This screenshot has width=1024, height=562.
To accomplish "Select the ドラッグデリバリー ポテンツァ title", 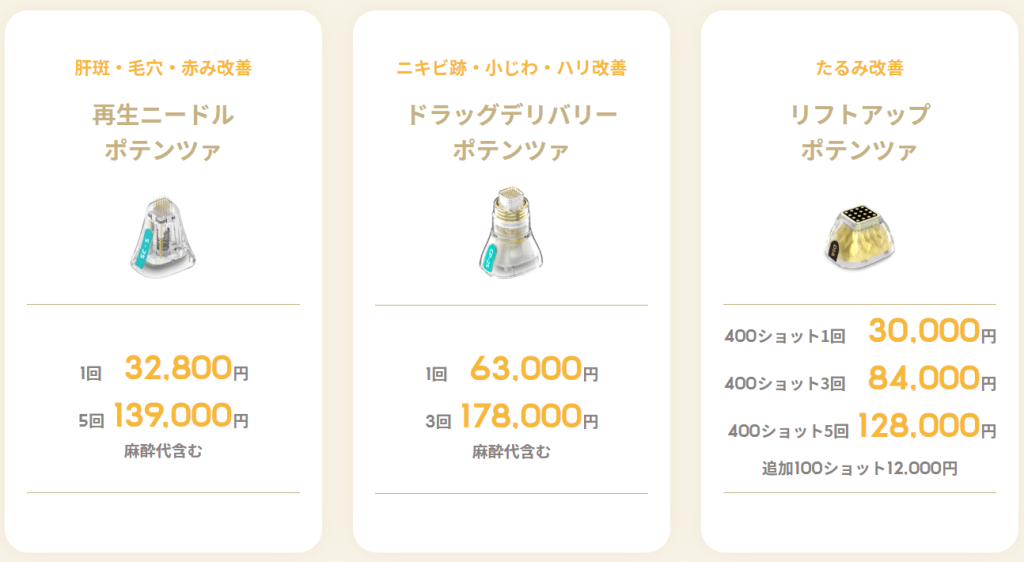I will coord(511,133).
